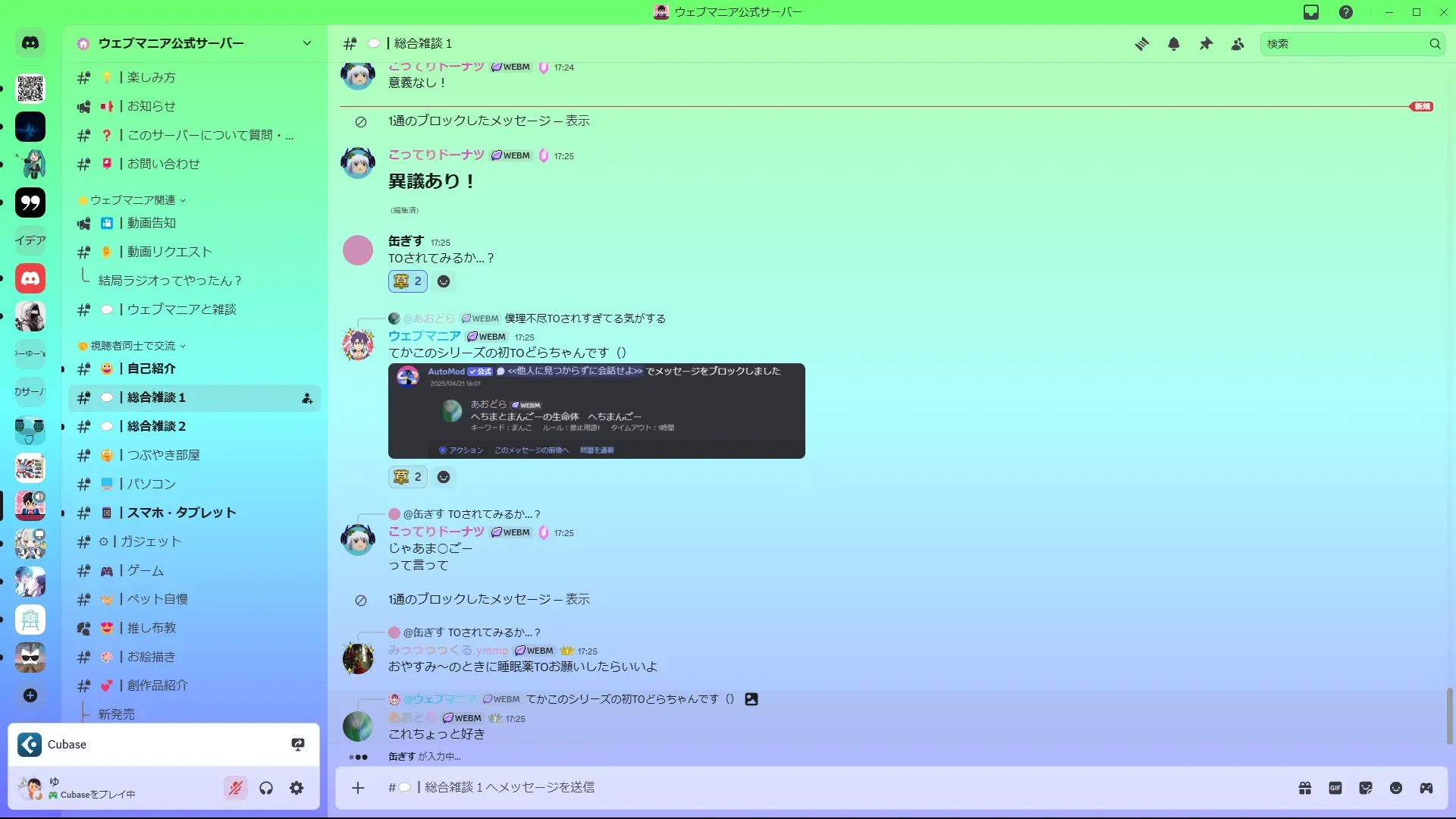
Task: Open the GIF picker
Action: 1335,788
